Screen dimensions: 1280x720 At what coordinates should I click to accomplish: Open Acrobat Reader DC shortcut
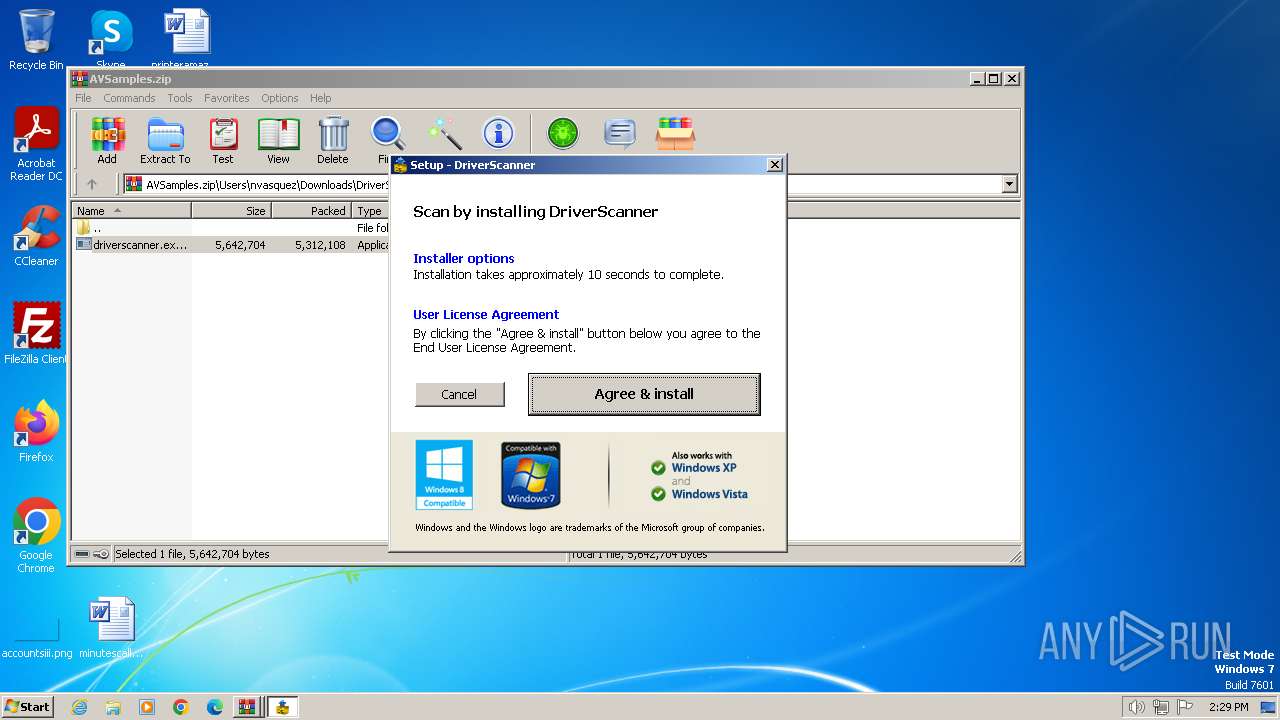pyautogui.click(x=36, y=144)
